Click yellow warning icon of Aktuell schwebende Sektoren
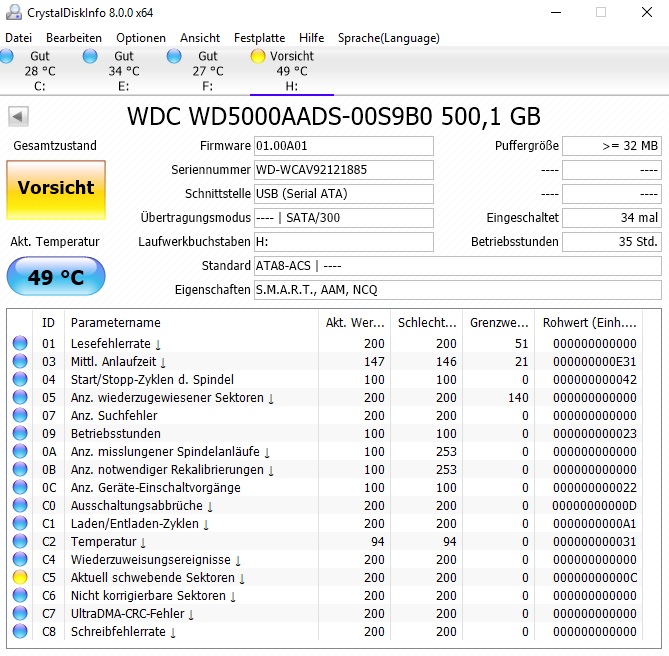Image resolution: width=669 pixels, height=656 pixels. pyautogui.click(x=20, y=577)
